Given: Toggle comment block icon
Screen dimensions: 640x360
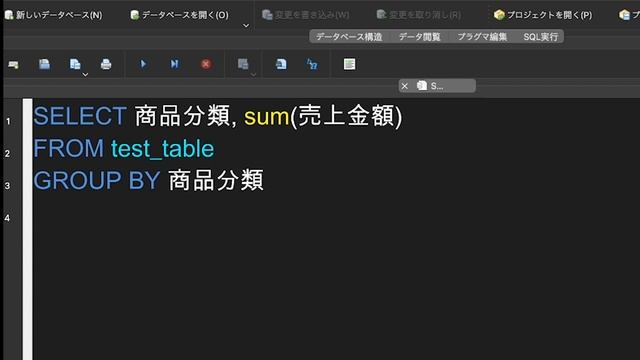Looking at the screenshot, I should click(349, 64).
